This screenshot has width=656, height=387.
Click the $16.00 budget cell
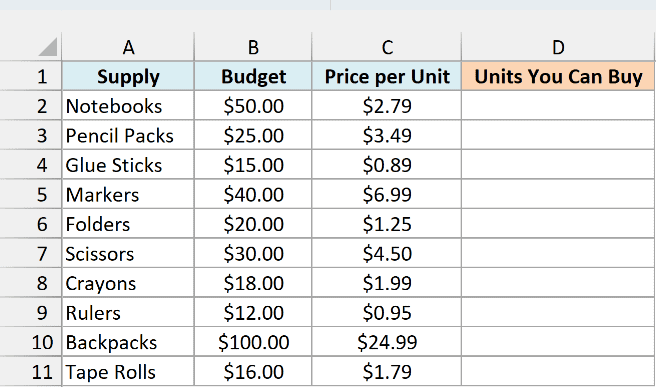point(253,372)
